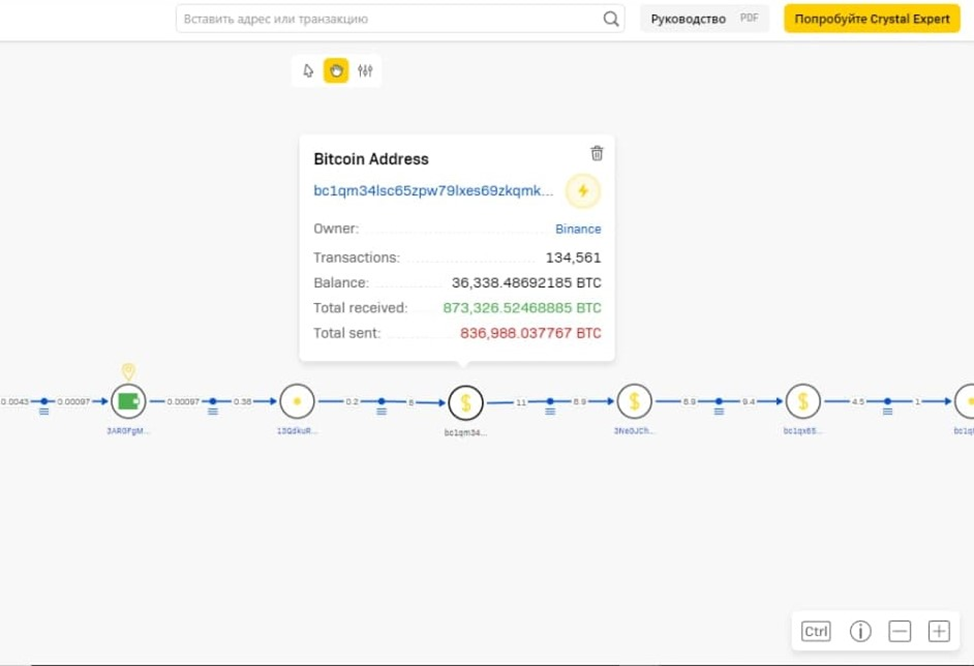Viewport: 974px width, 666px height.
Task: Click the 3Ne0JCh... address label
Action: [x=634, y=431]
